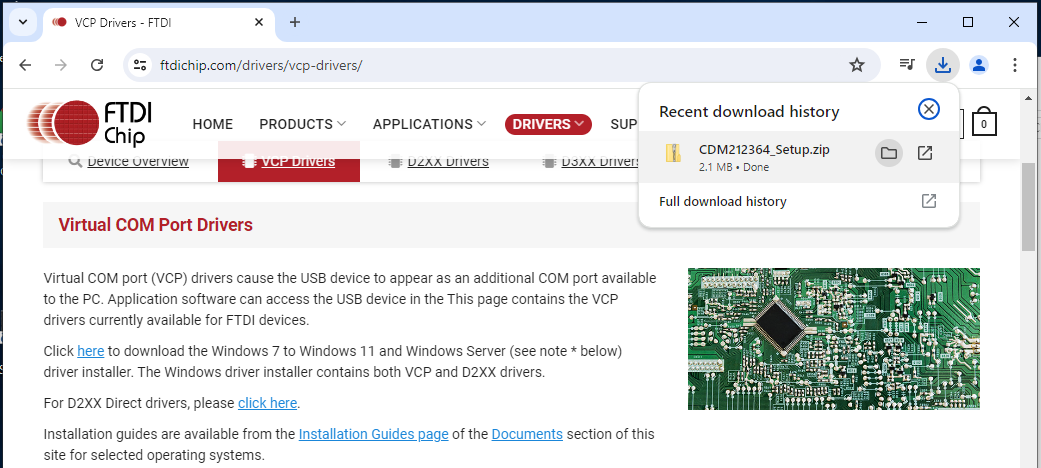Image resolution: width=1041 pixels, height=468 pixels.
Task: Expand the DRIVERS dropdown
Action: pyautogui.click(x=548, y=124)
